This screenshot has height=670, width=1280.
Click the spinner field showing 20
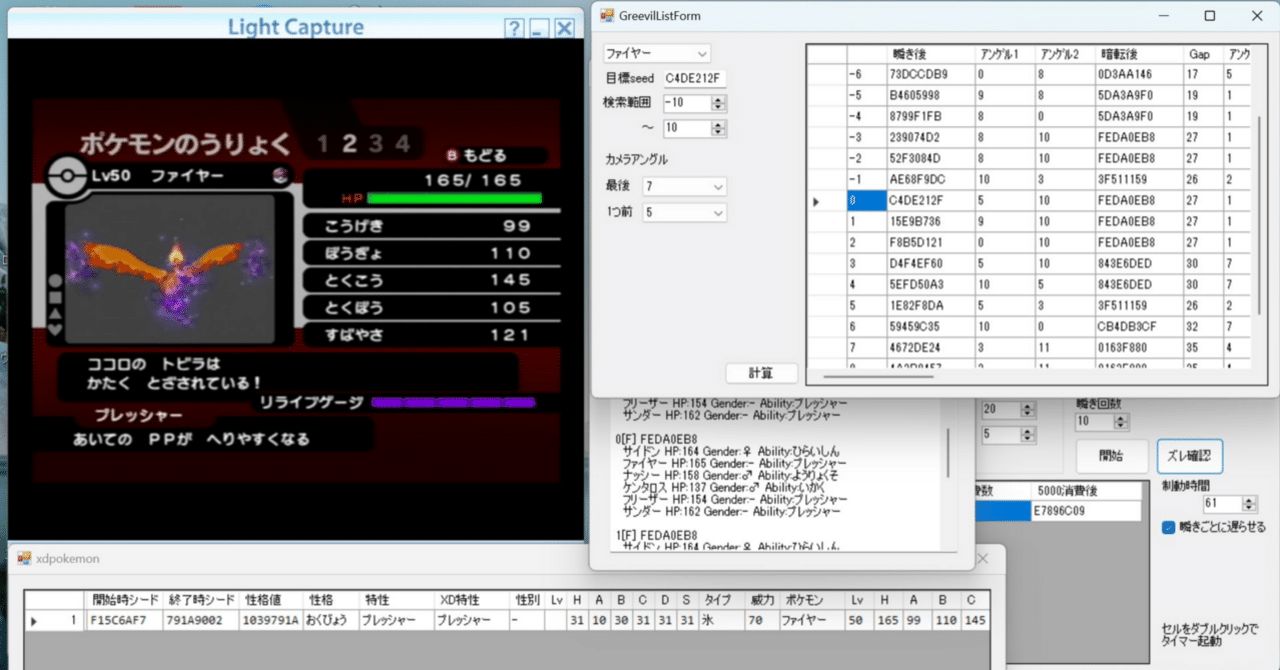tap(1008, 410)
